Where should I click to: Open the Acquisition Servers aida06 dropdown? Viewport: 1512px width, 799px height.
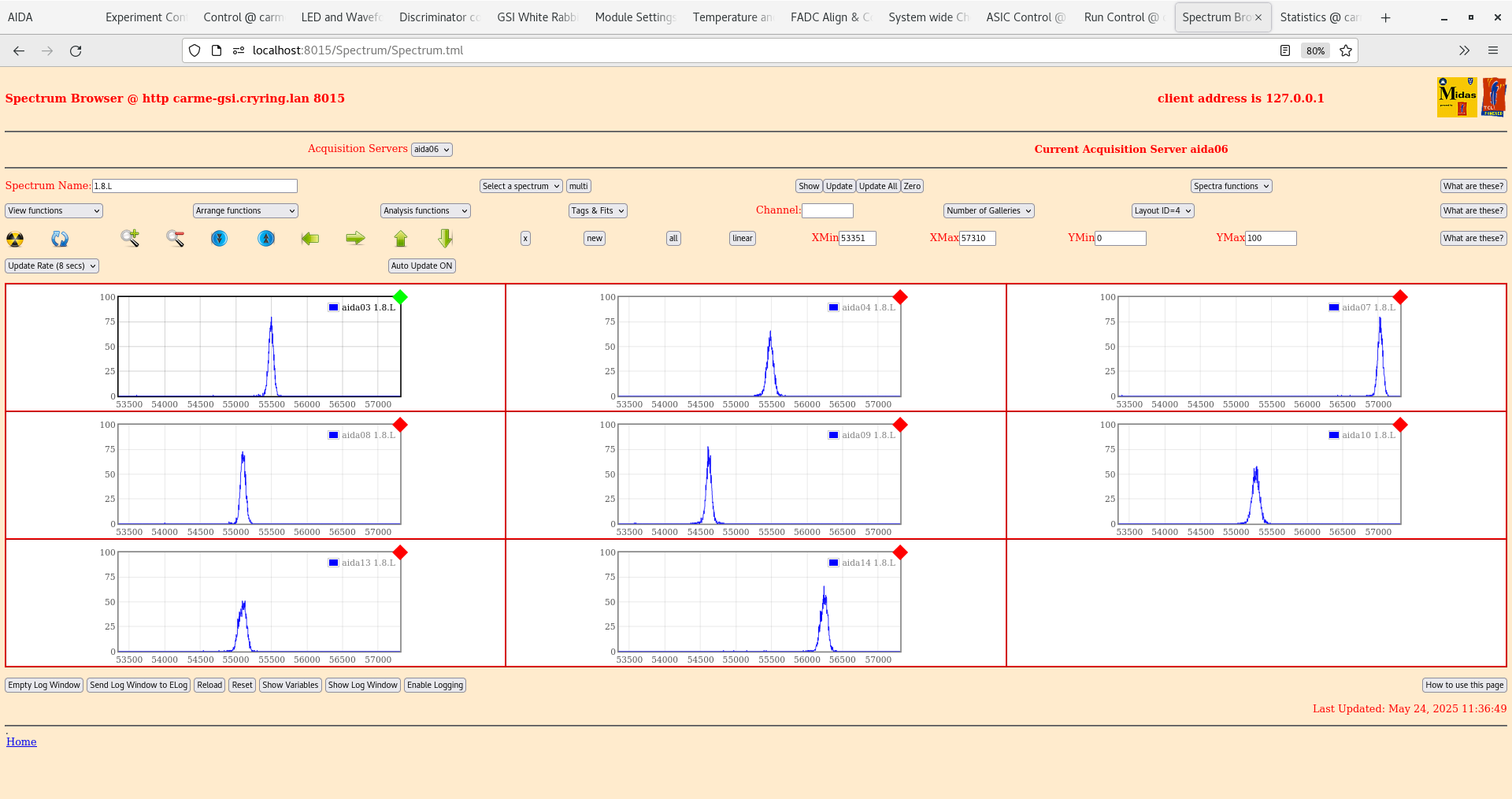[432, 150]
